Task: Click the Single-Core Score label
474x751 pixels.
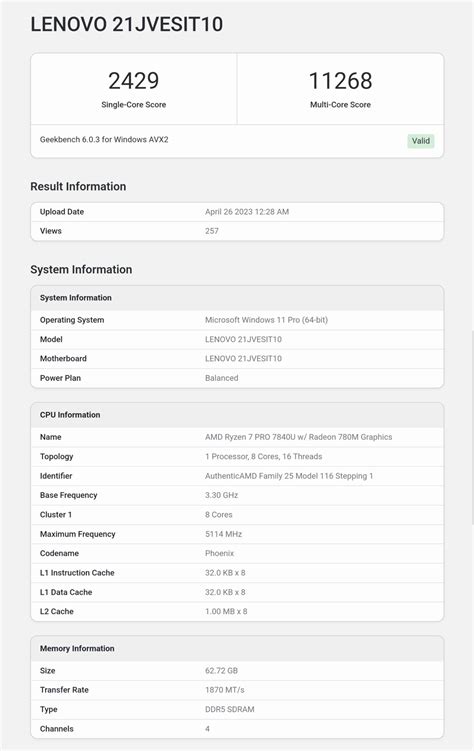Action: (134, 104)
